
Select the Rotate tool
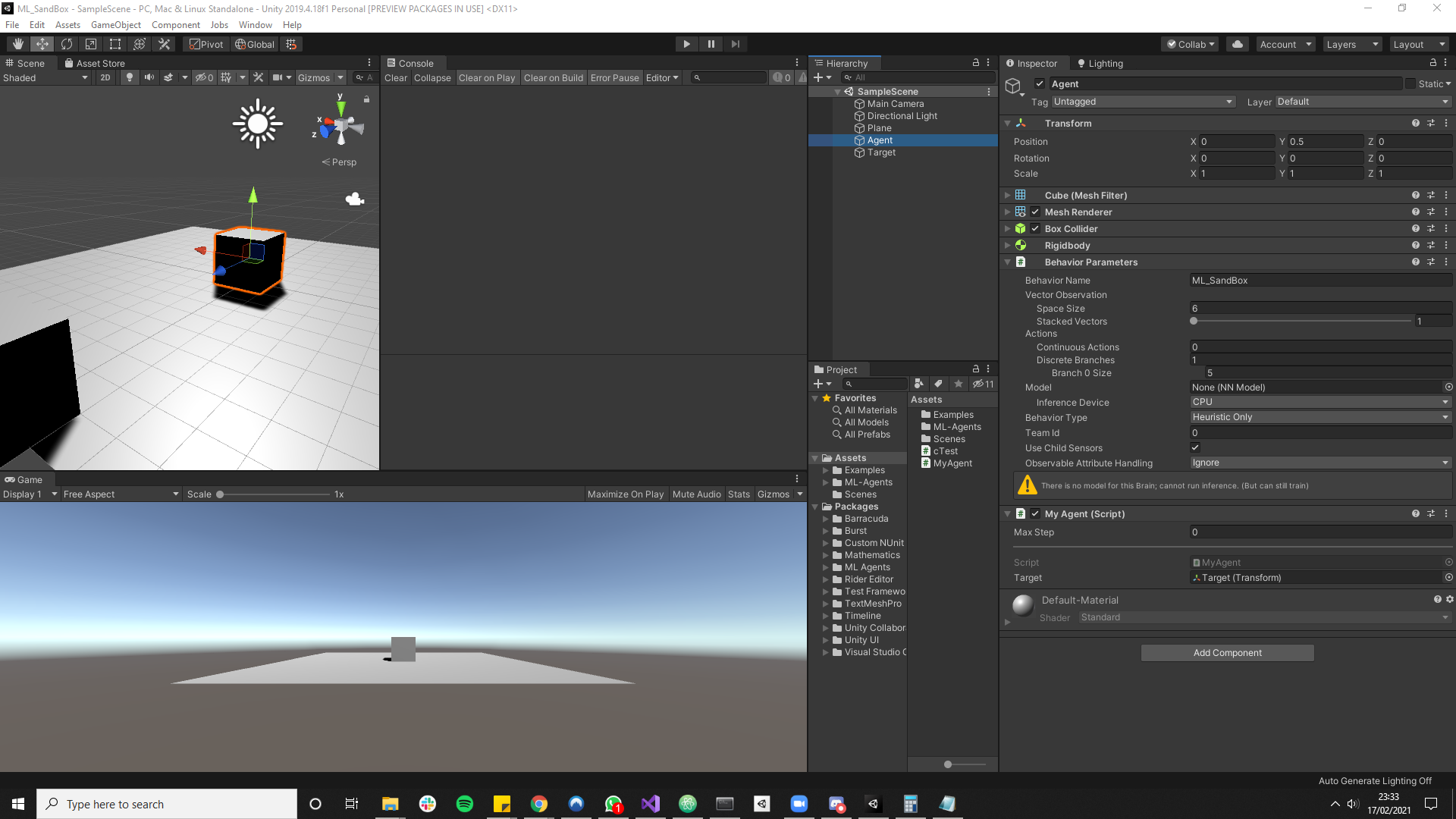[x=67, y=44]
